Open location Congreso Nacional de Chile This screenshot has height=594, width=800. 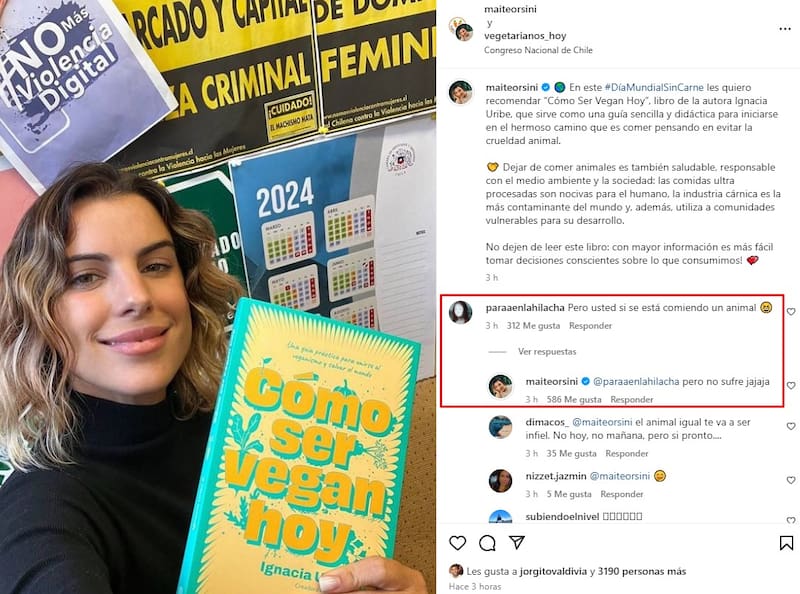click(x=538, y=50)
